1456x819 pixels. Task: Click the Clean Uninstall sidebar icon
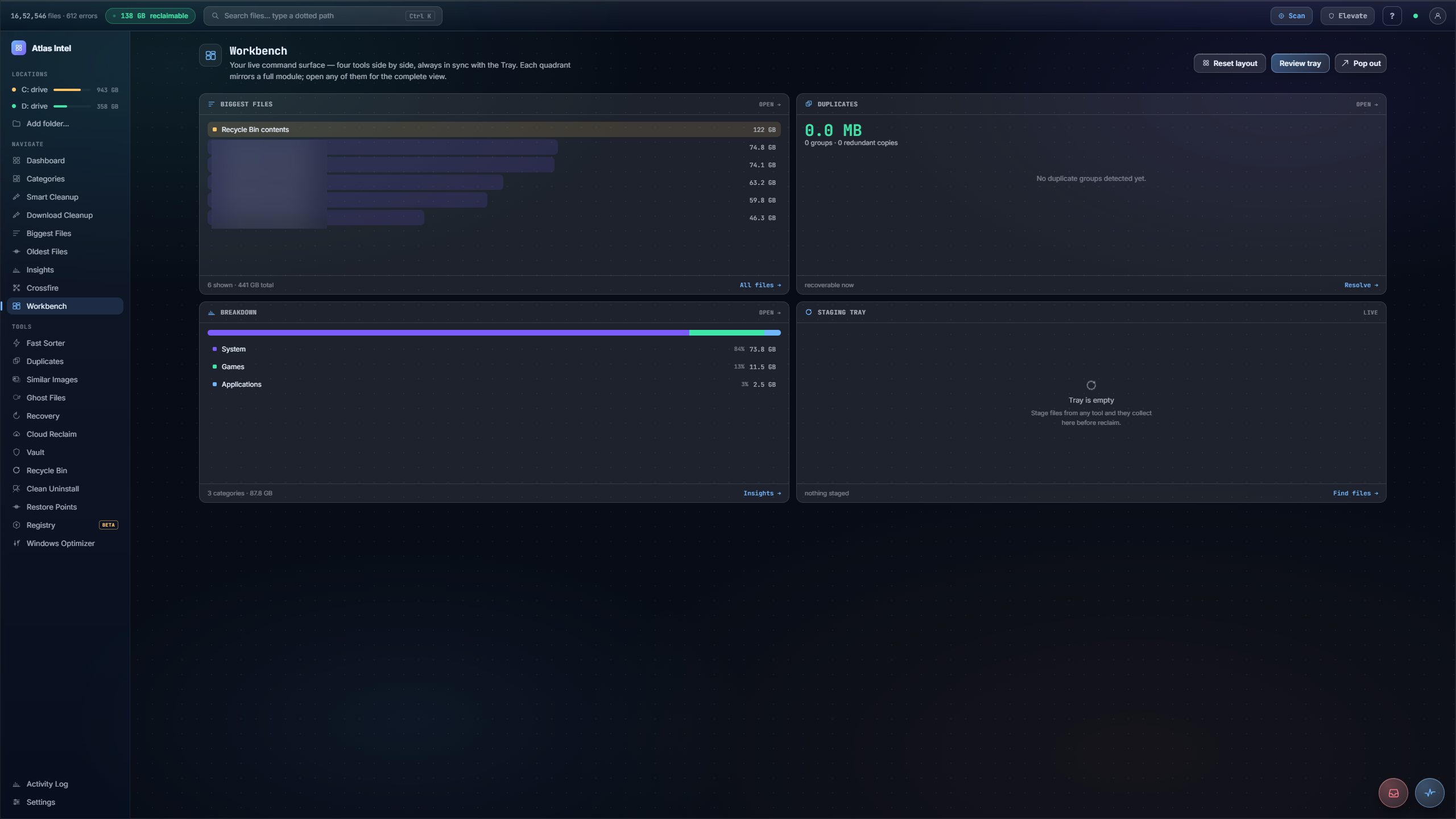pos(16,489)
